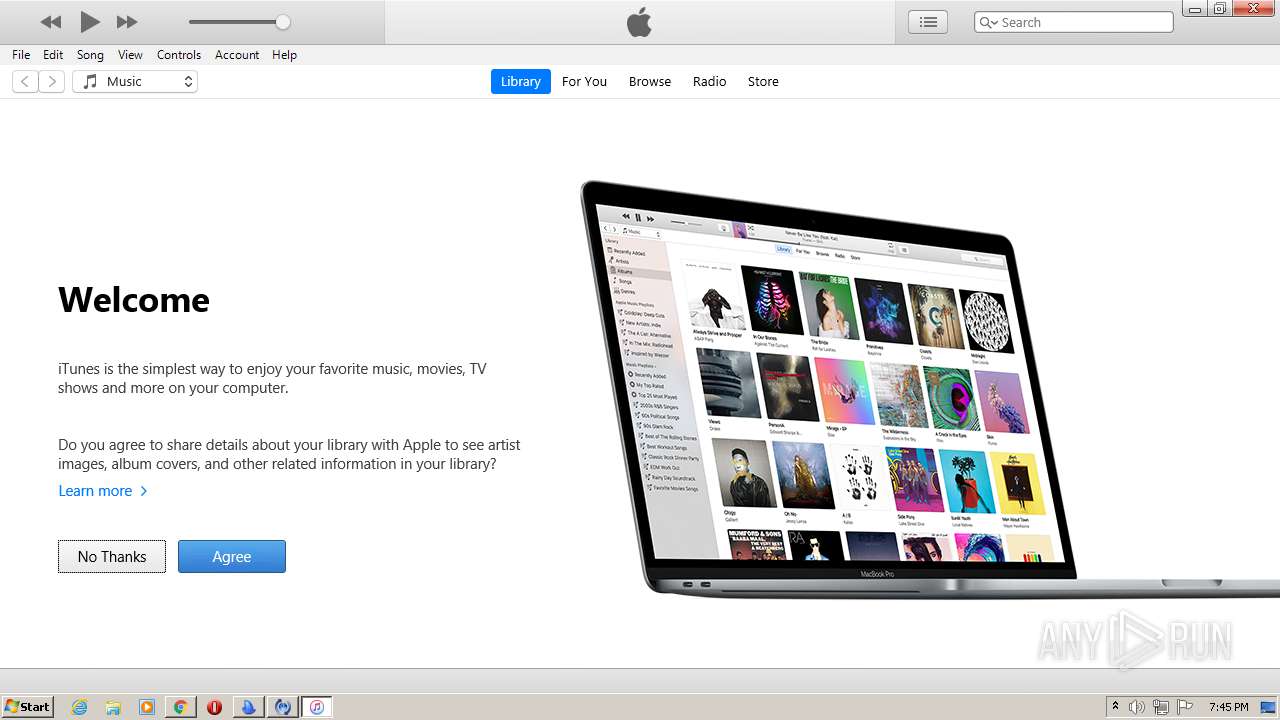Go forward with the right arrow button

52,82
